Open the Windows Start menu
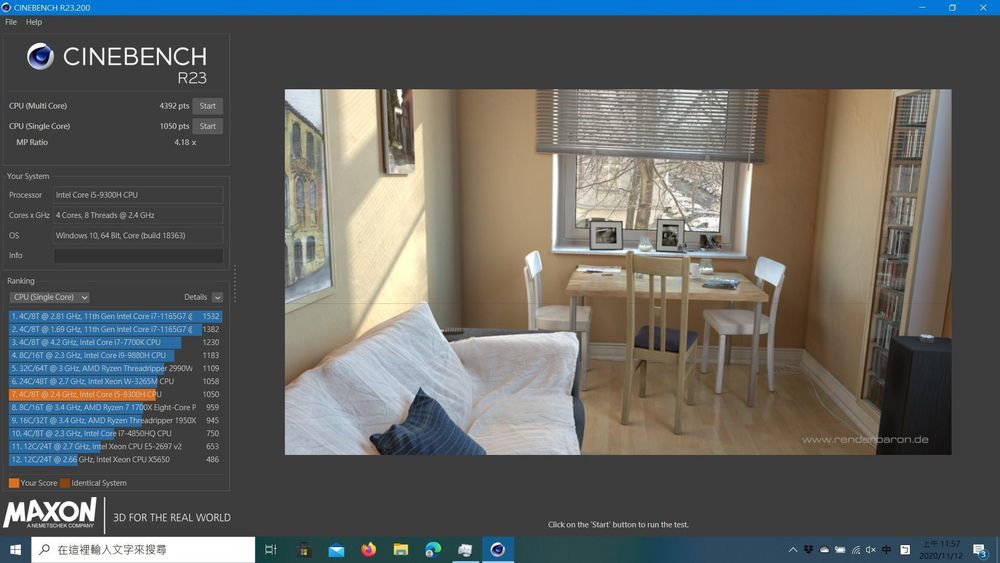1000x563 pixels. (15, 550)
